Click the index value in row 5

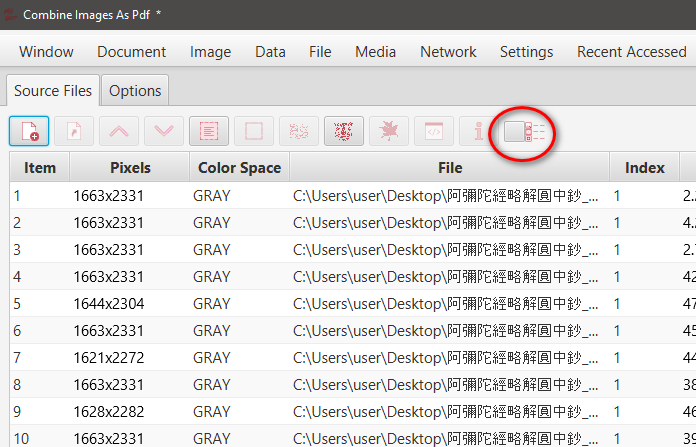617,304
